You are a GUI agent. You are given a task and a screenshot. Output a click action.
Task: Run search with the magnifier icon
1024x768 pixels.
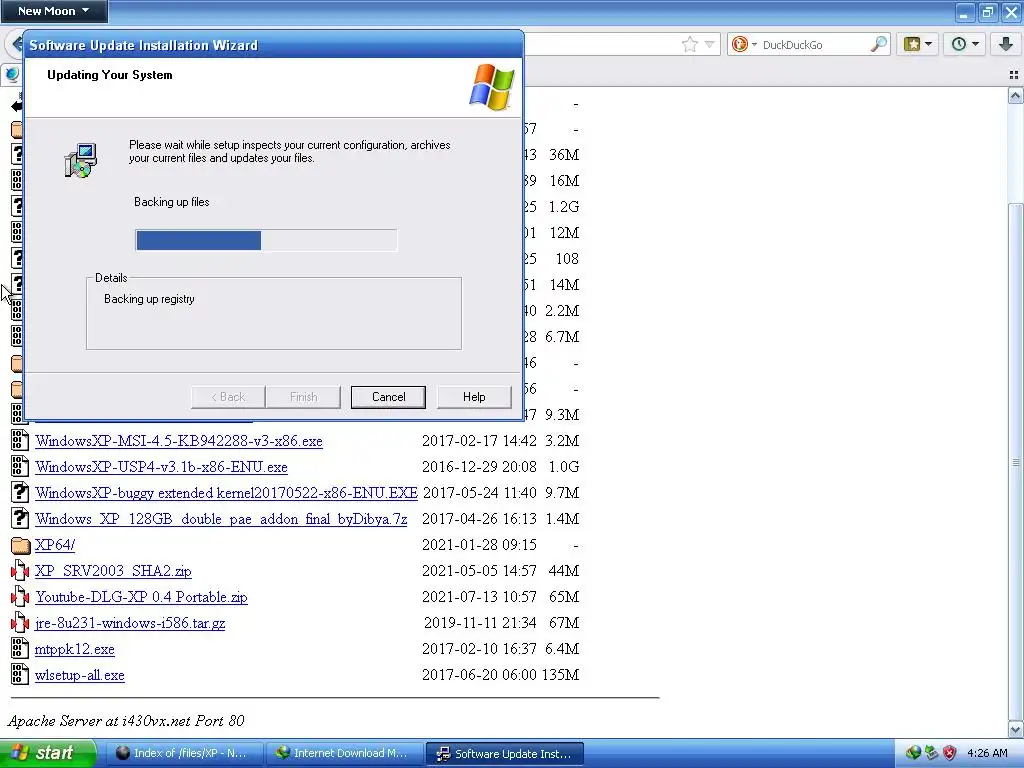(879, 44)
